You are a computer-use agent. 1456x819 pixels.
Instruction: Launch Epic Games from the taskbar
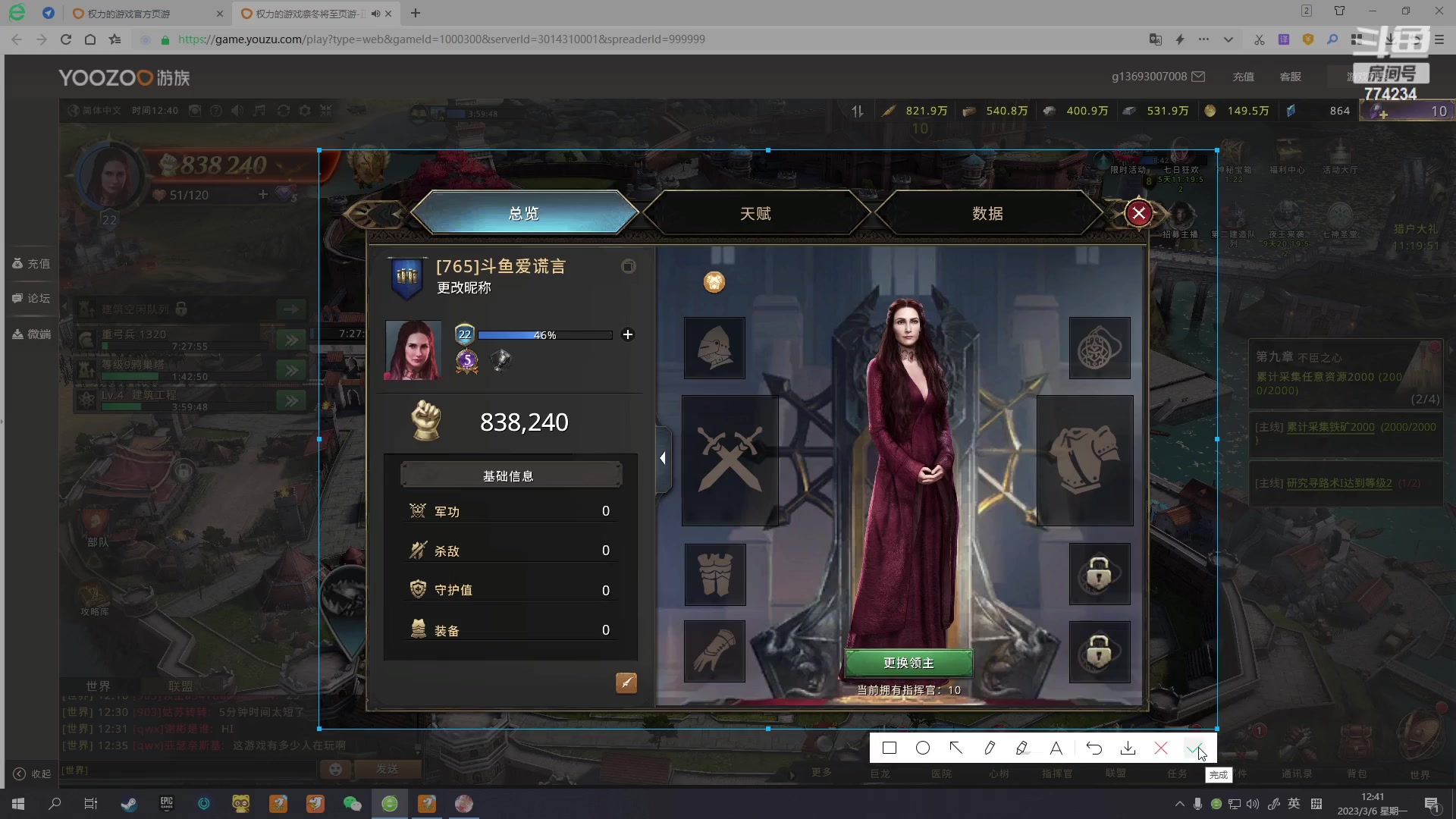click(x=166, y=804)
